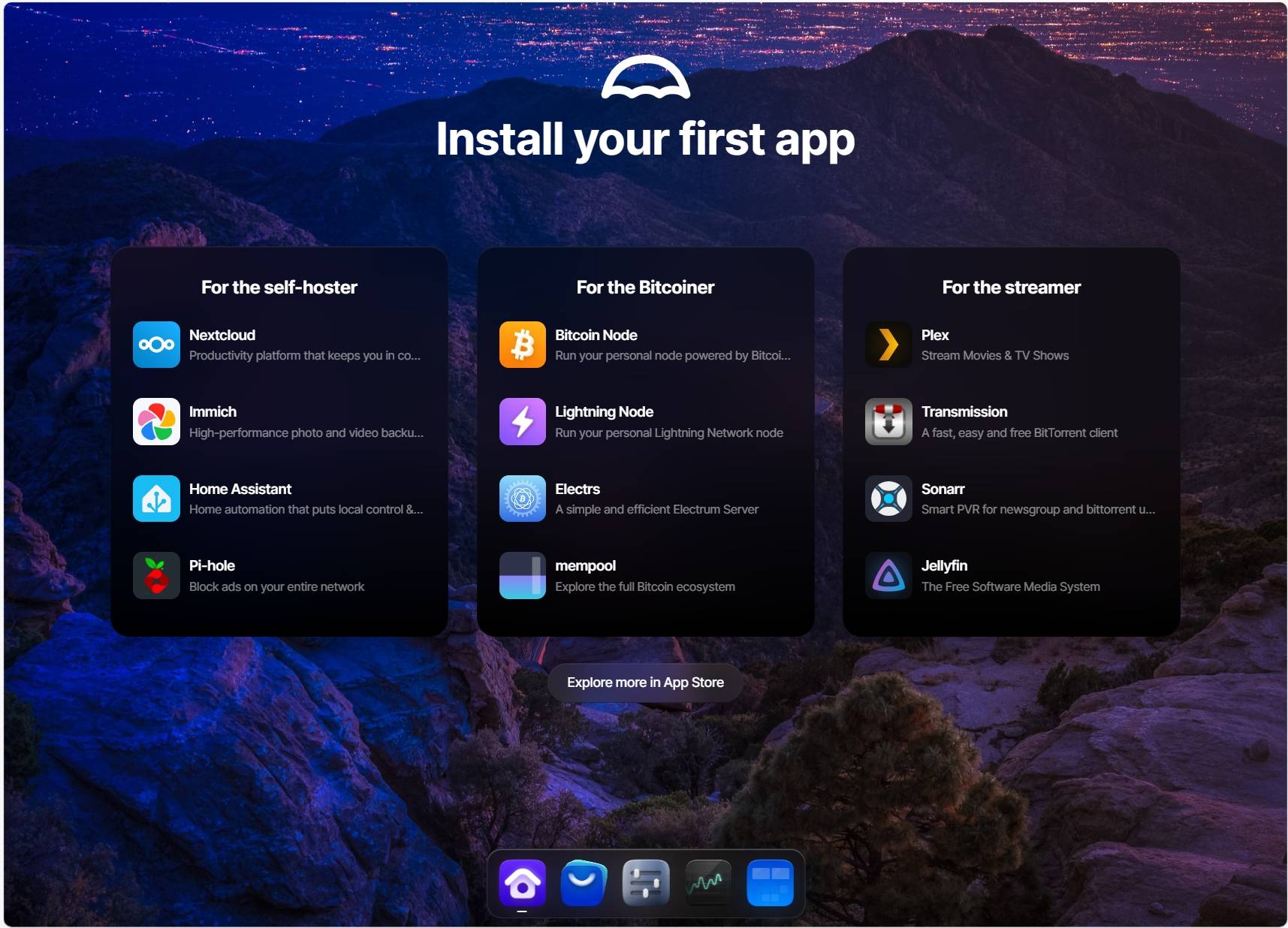Click the Transmission app icon
The width and height of the screenshot is (1288, 928).
point(888,421)
